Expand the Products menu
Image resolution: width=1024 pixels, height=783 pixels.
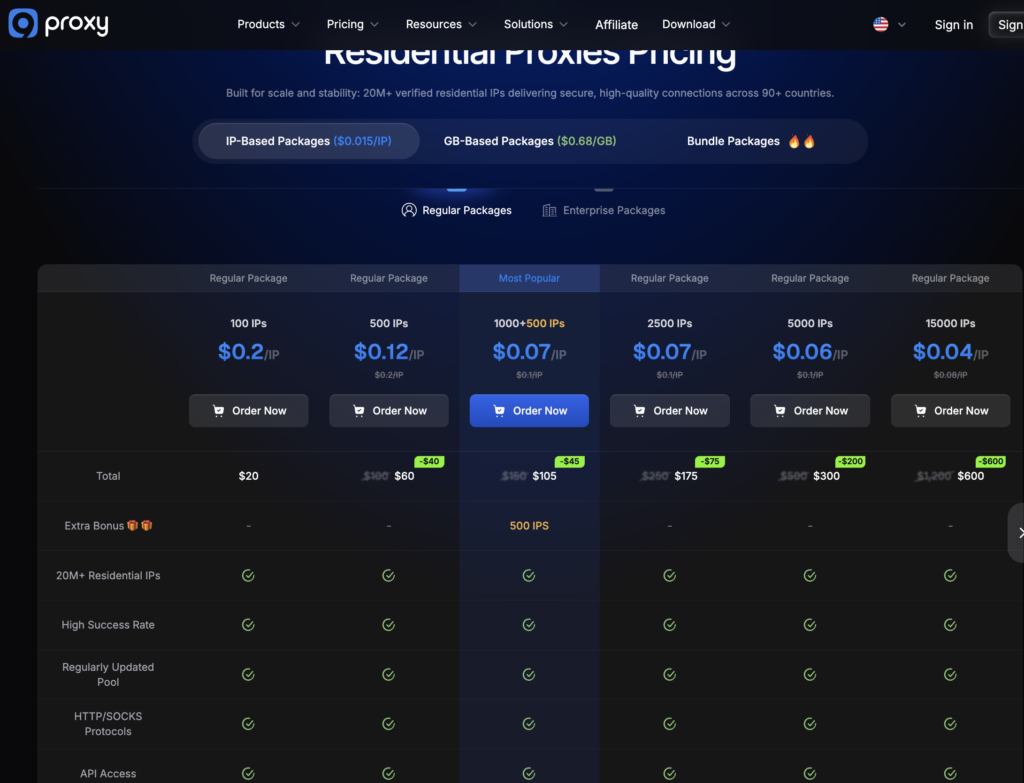(x=268, y=24)
